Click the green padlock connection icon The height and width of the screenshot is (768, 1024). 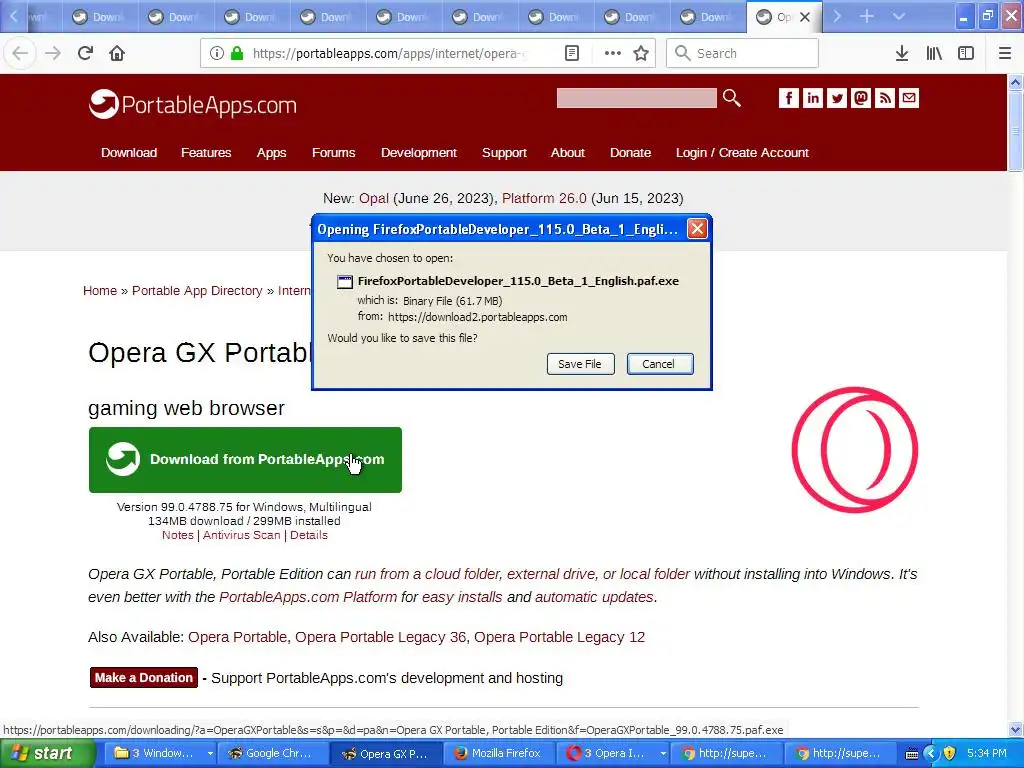(x=237, y=53)
